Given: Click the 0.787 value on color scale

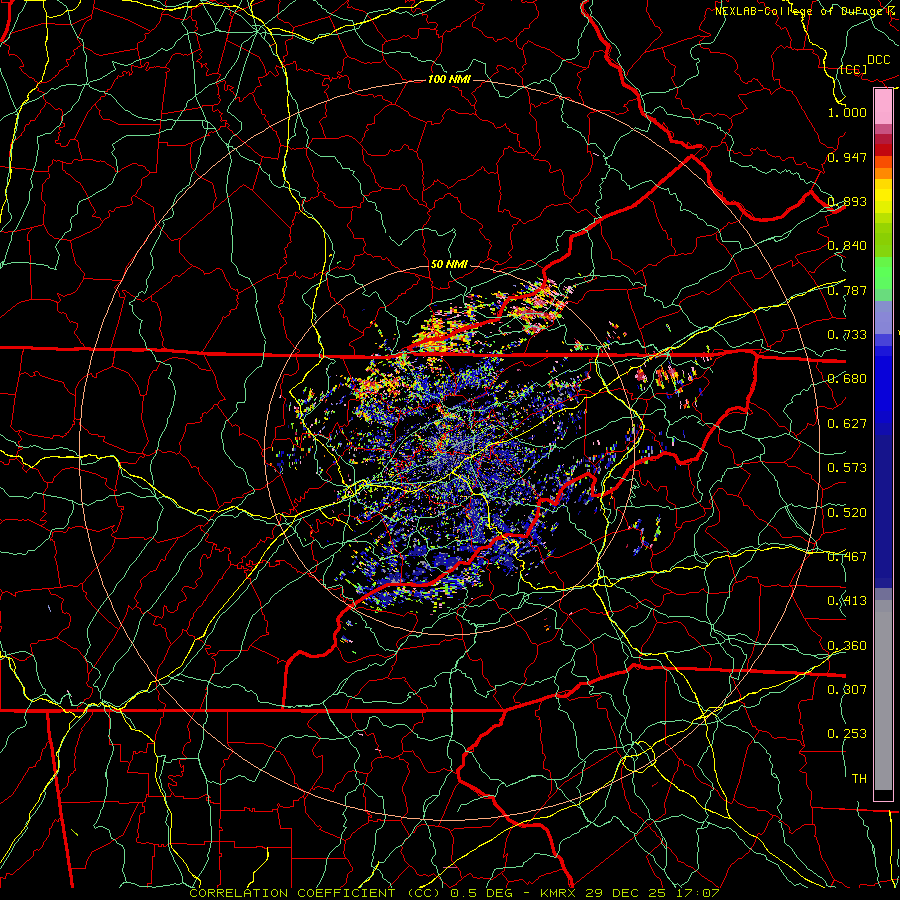Looking at the screenshot, I should (x=847, y=290).
